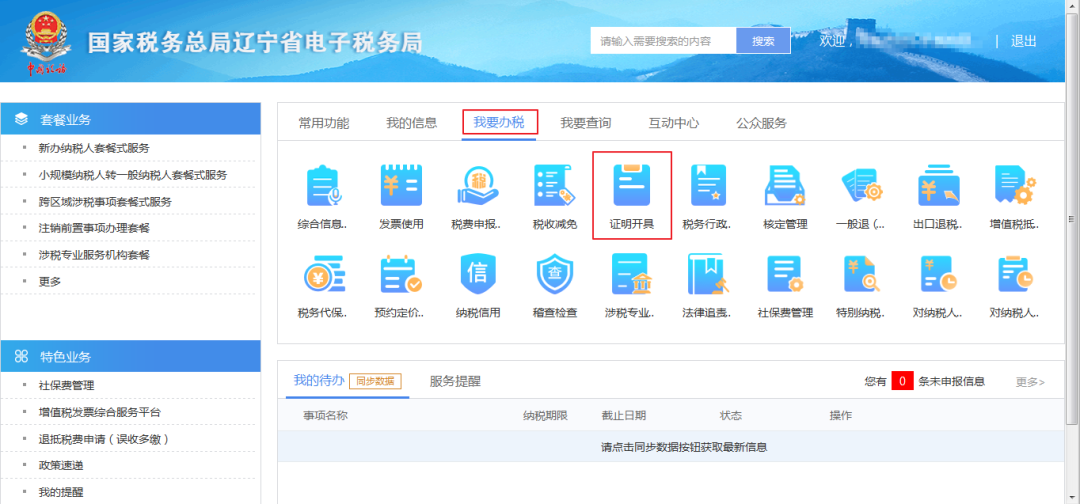Click the 纳税期限 column header
The image size is (1080, 504).
[x=545, y=415]
